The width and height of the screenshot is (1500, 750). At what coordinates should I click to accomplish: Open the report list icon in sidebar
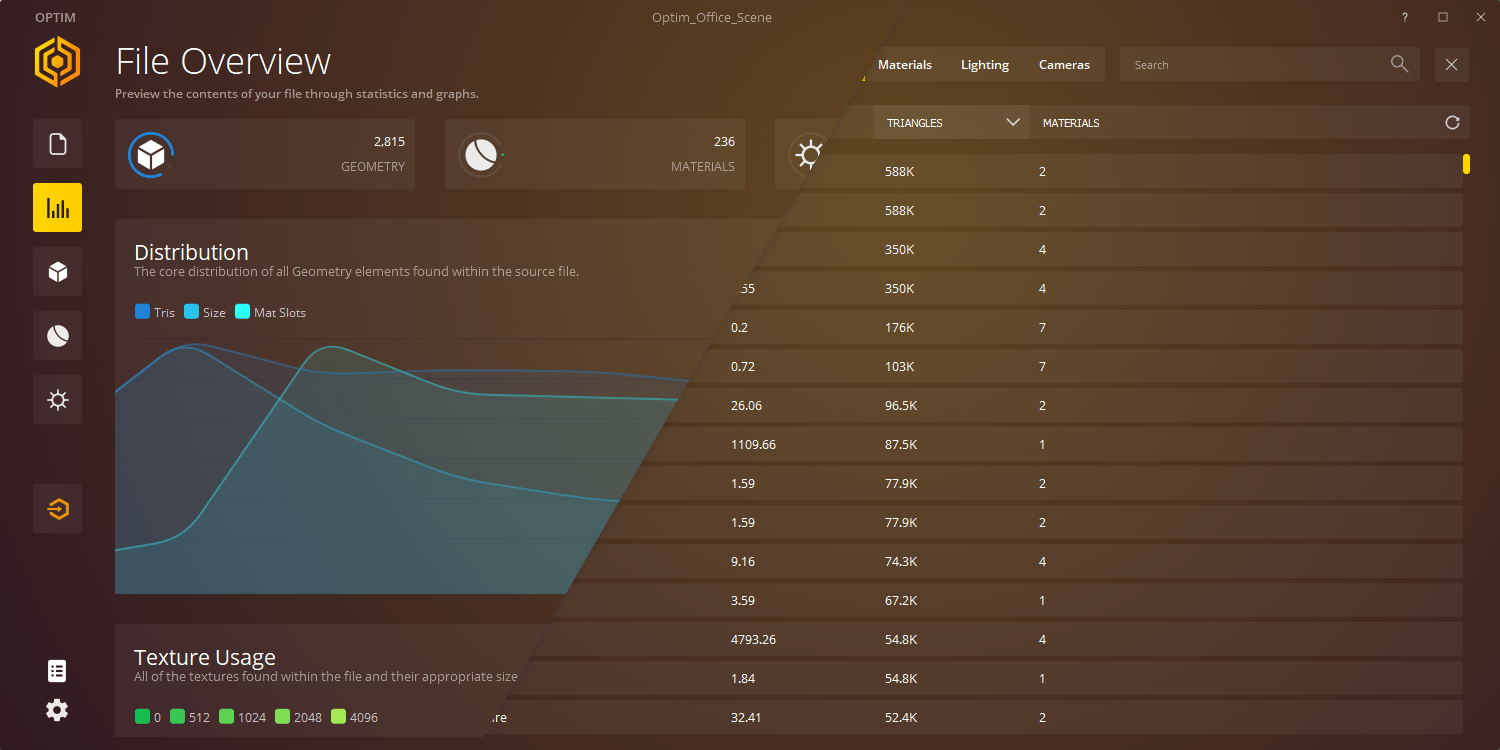[57, 671]
